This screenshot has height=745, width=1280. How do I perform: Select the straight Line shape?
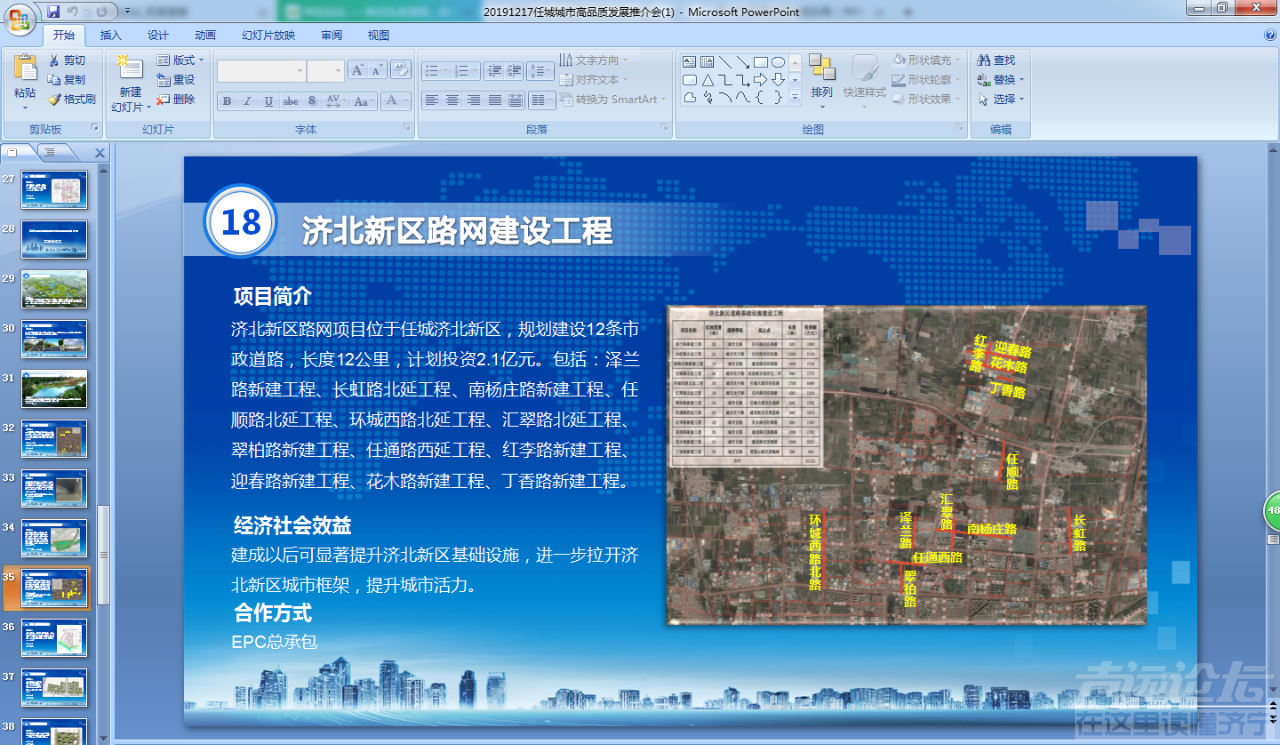click(x=725, y=62)
